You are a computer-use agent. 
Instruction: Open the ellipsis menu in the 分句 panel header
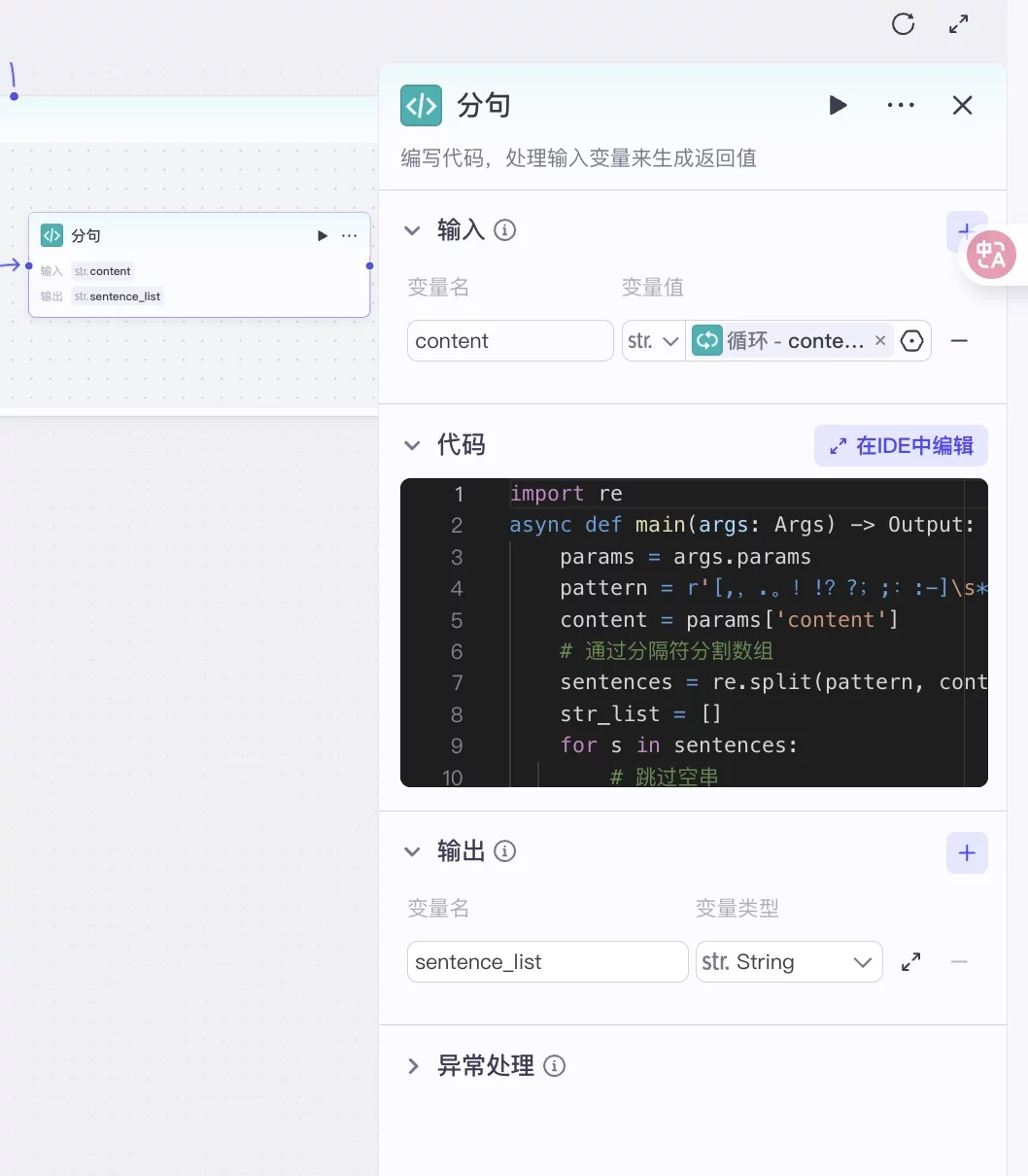(900, 105)
